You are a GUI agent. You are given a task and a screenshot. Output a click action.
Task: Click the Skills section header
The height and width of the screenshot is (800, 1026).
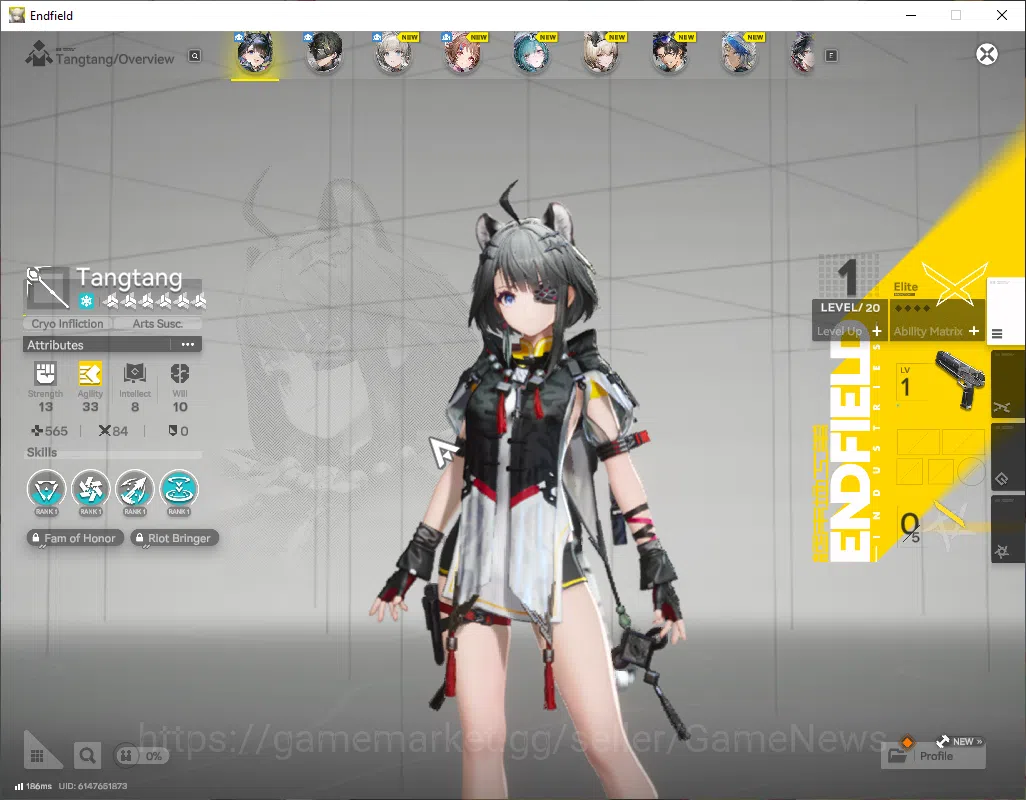click(x=42, y=453)
